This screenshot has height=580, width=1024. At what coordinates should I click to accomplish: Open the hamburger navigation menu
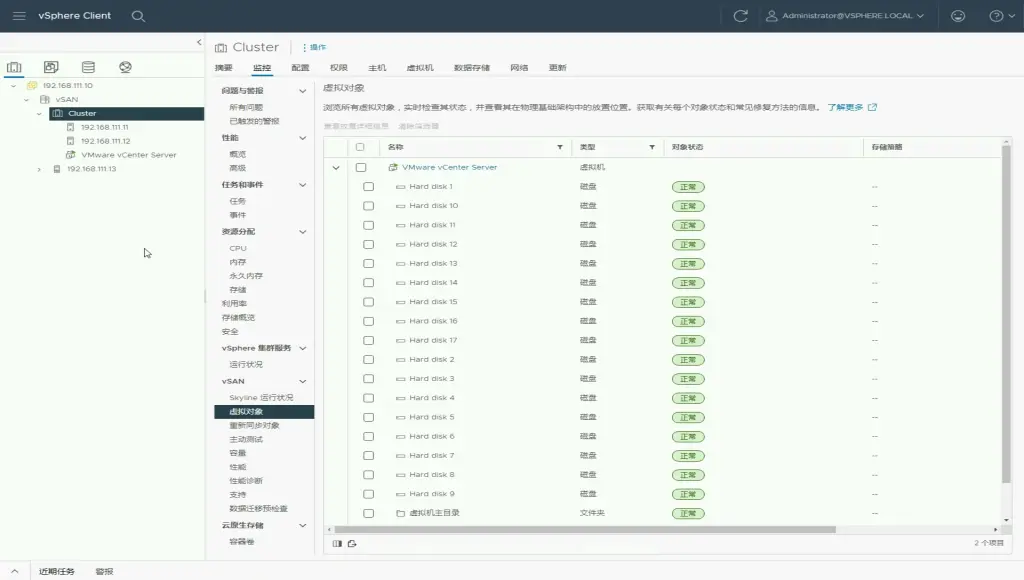19,16
